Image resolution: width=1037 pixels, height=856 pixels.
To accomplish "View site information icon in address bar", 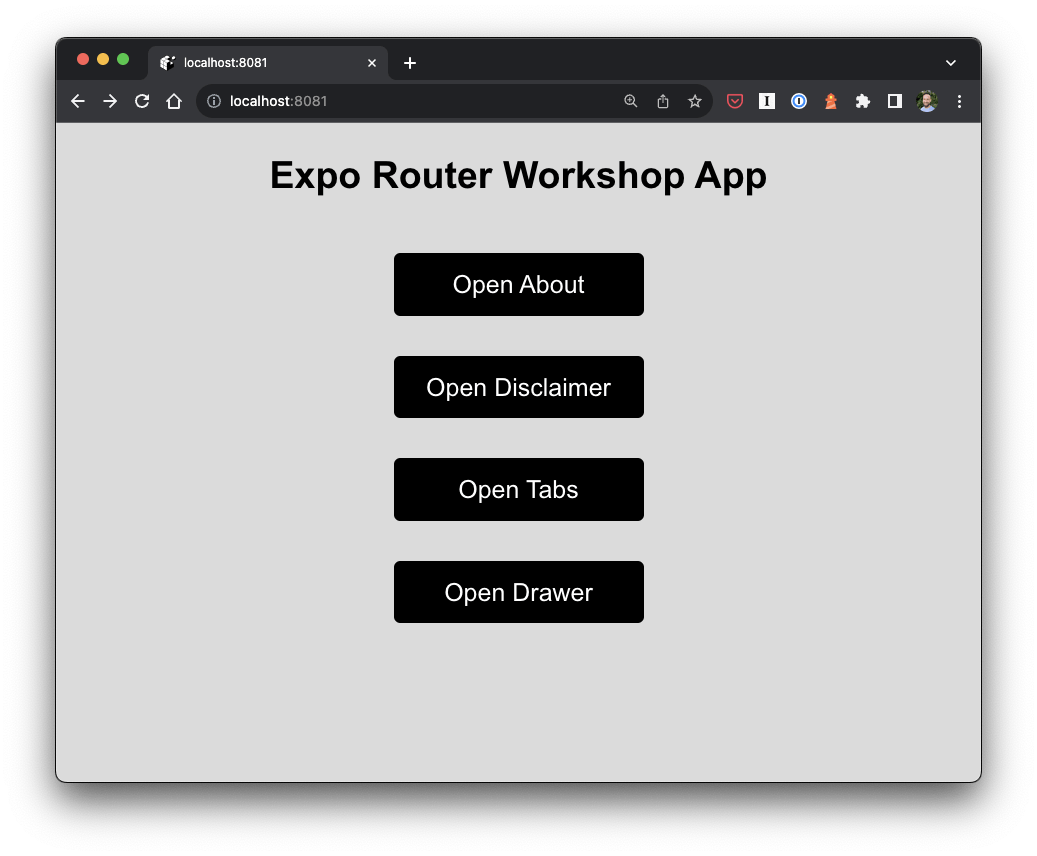I will click(x=214, y=101).
